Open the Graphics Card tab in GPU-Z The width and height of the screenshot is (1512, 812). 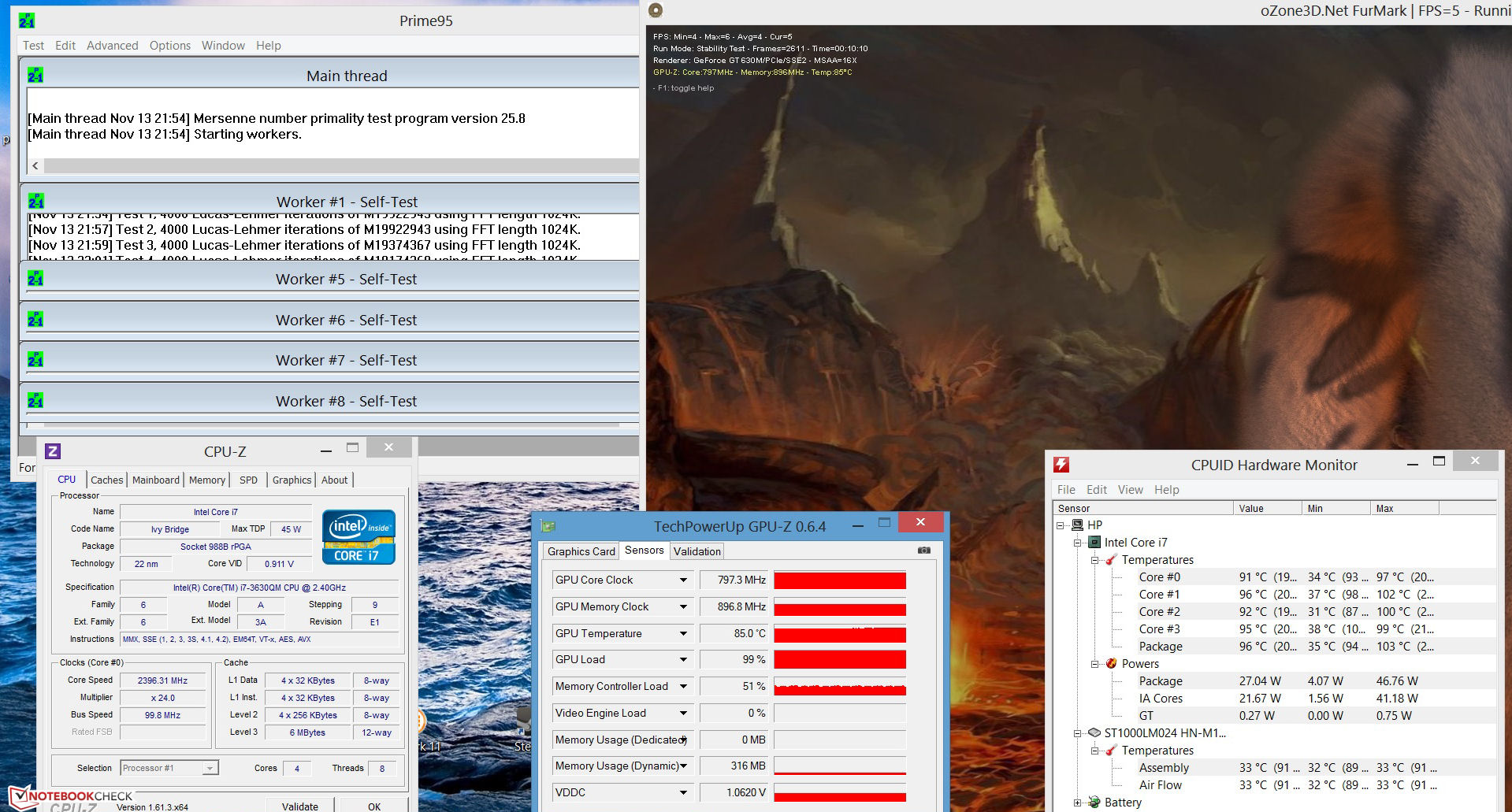(581, 551)
